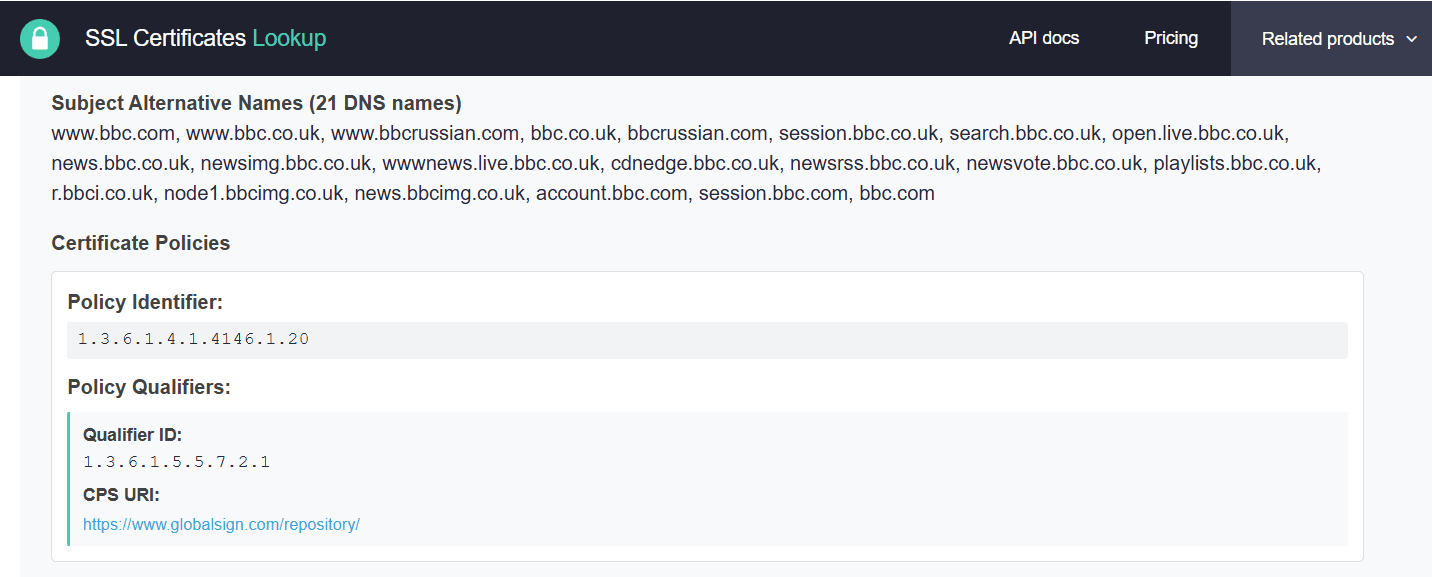Click the account.bbc.com DNS name

[612, 194]
